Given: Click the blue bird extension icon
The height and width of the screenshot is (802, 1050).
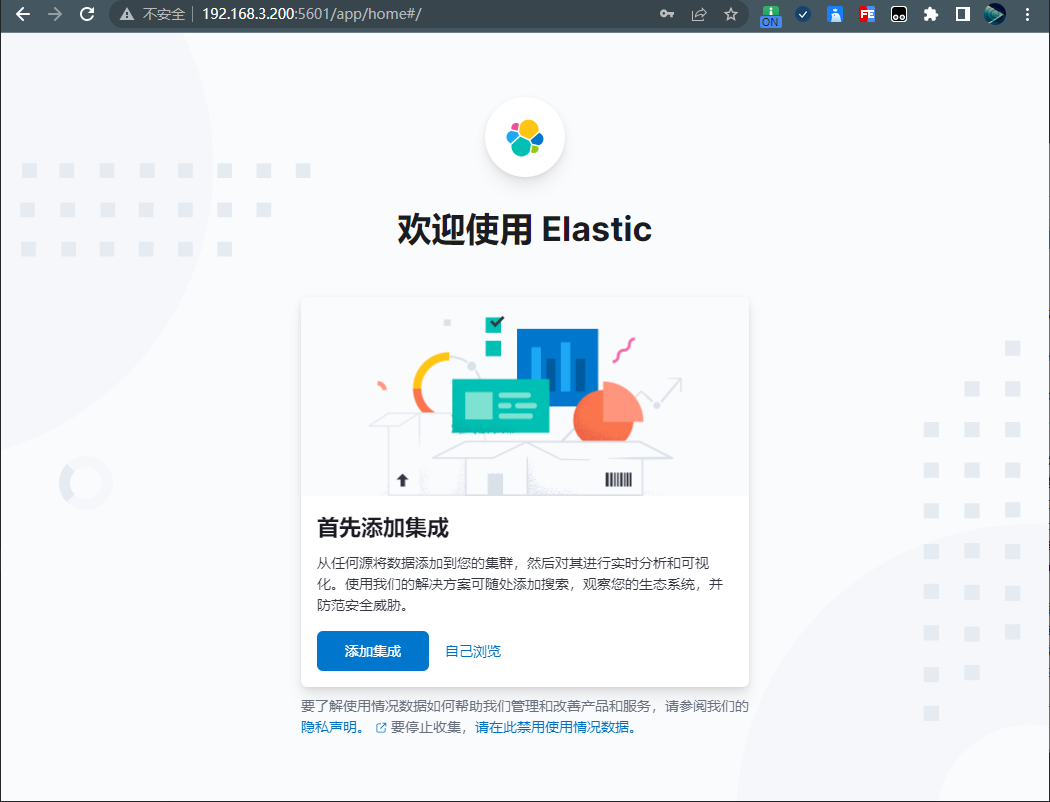Looking at the screenshot, I should tap(835, 15).
